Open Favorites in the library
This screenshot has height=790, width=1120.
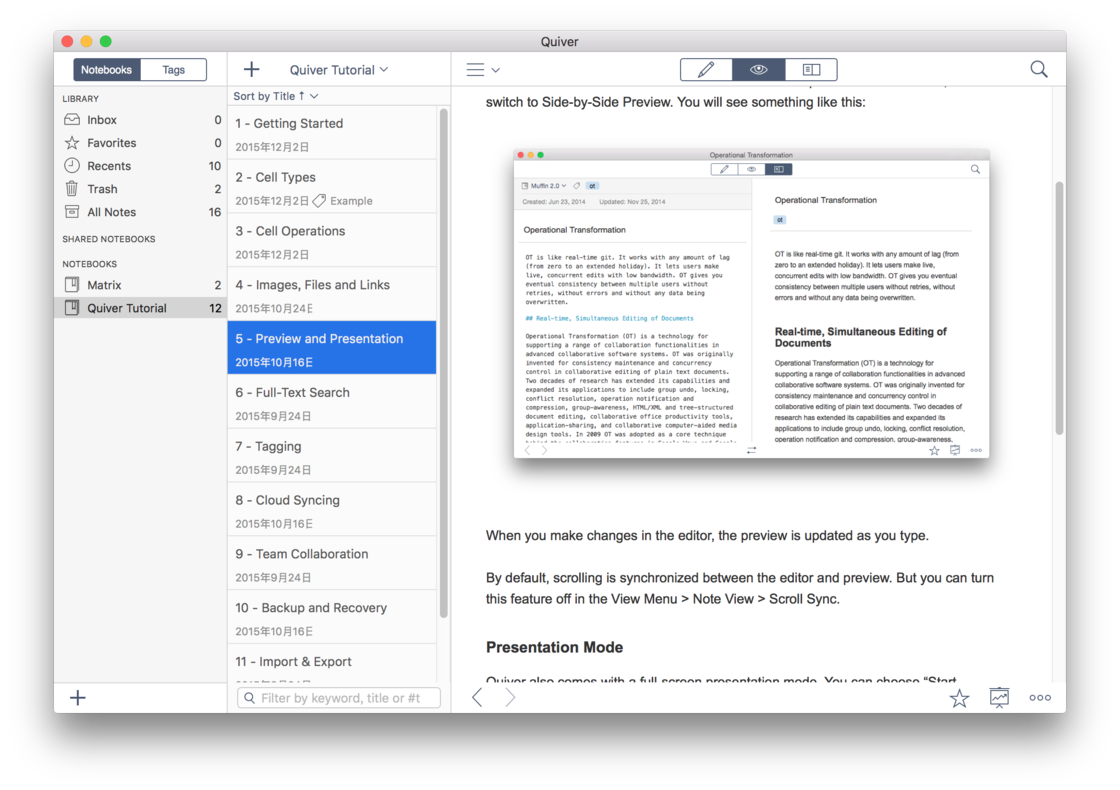pyautogui.click(x=141, y=143)
